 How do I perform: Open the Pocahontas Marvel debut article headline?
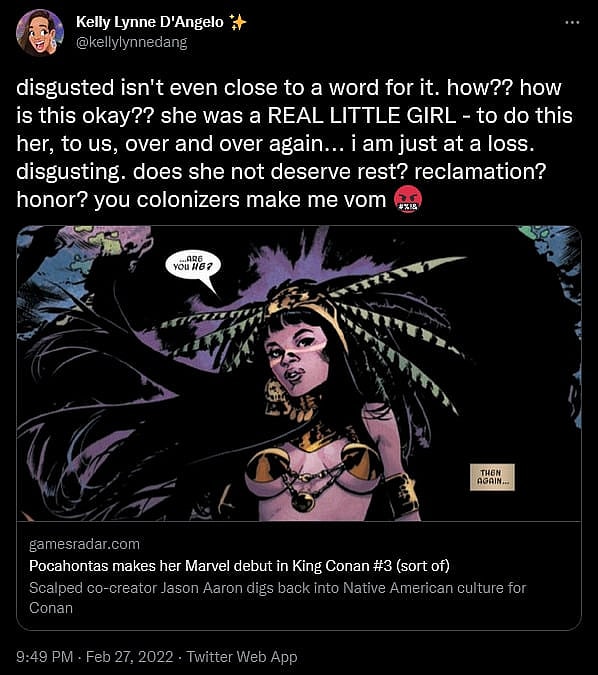[239, 565]
